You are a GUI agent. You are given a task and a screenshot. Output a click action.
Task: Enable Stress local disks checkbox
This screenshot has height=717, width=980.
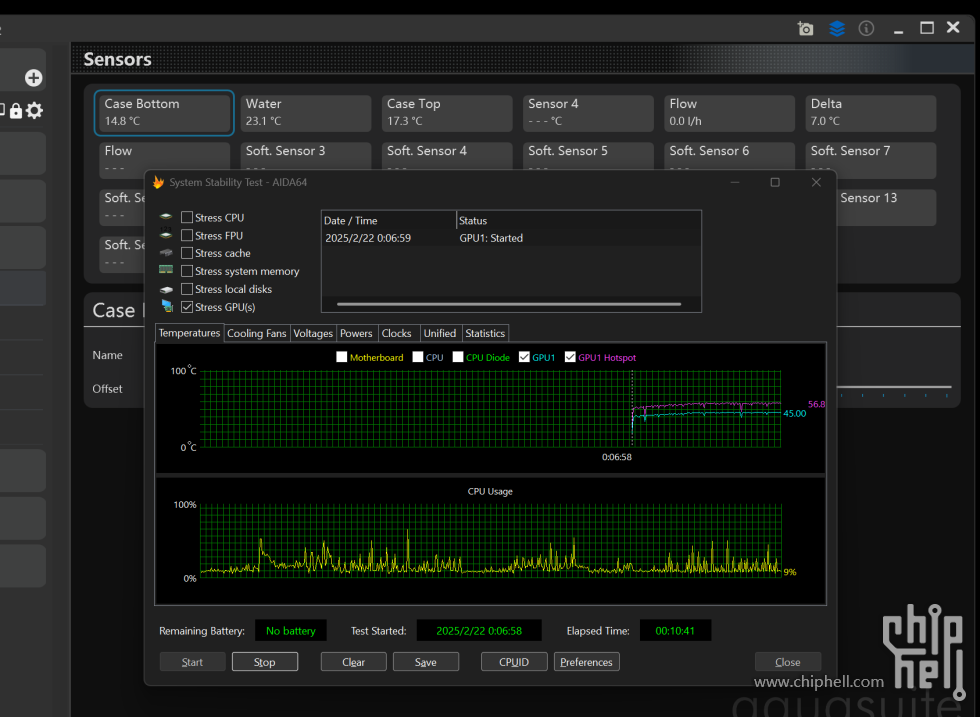point(187,289)
